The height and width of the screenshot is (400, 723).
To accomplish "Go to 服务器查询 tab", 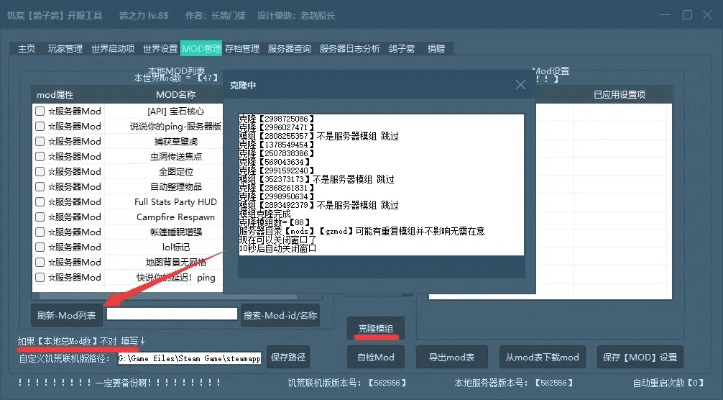I will (290, 48).
